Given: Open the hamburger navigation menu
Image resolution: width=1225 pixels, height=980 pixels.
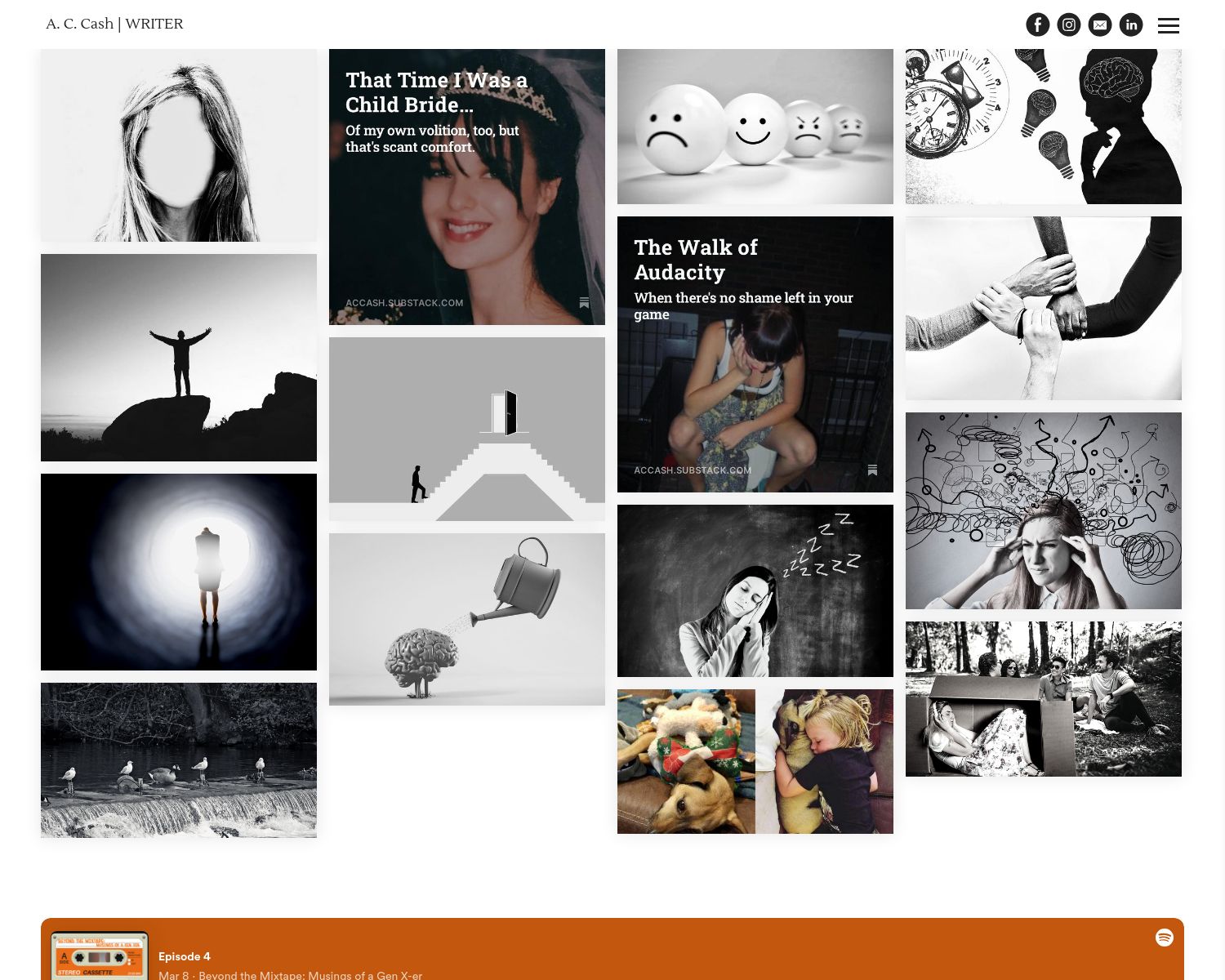Looking at the screenshot, I should coord(1169,25).
